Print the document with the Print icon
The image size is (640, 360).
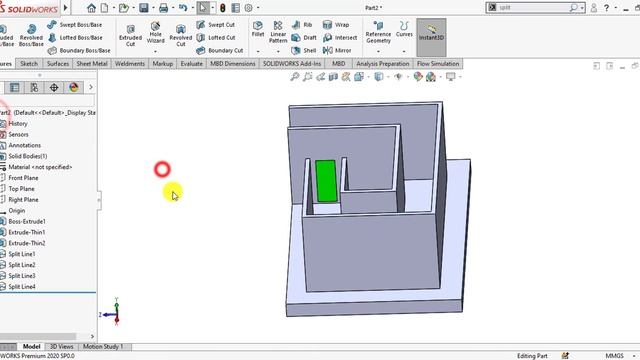164,8
